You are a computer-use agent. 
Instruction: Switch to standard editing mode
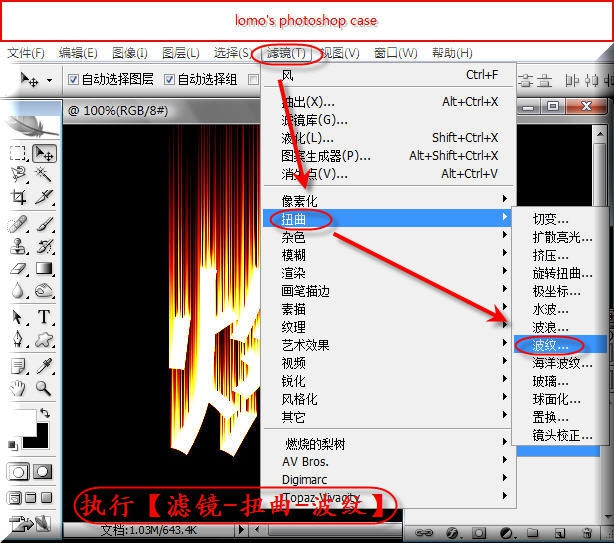click(18, 472)
